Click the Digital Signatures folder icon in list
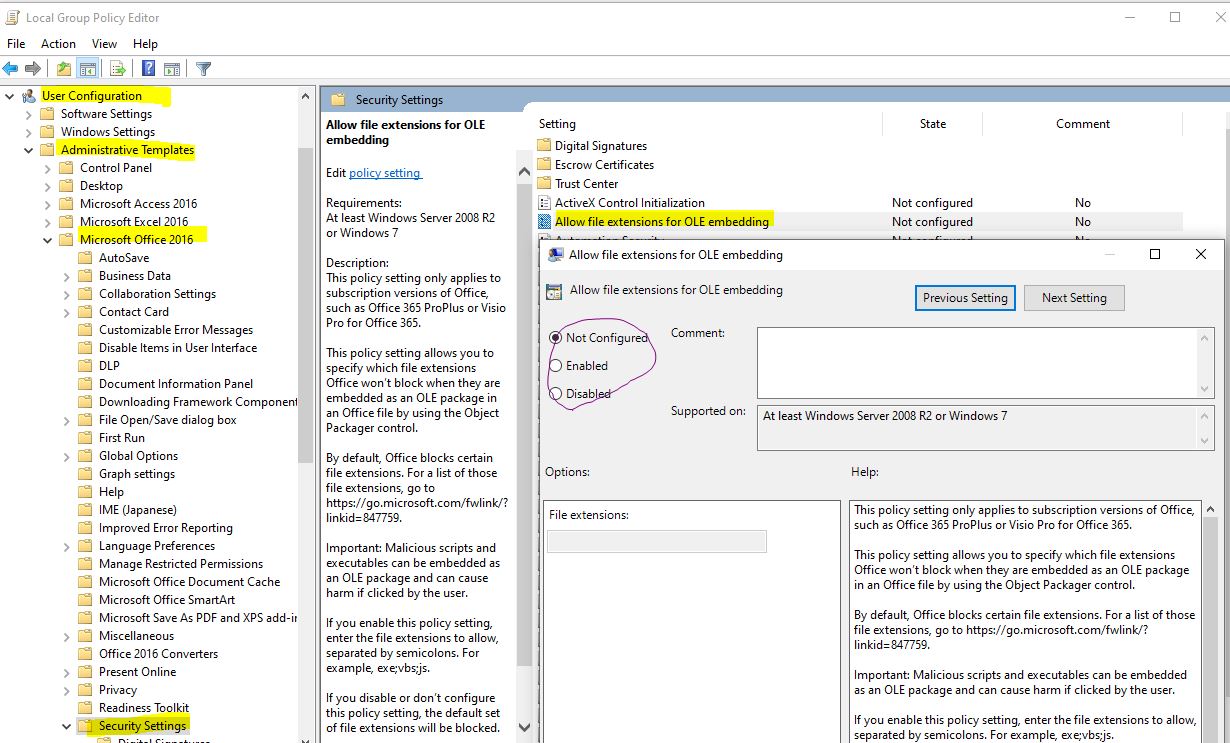 pos(545,146)
